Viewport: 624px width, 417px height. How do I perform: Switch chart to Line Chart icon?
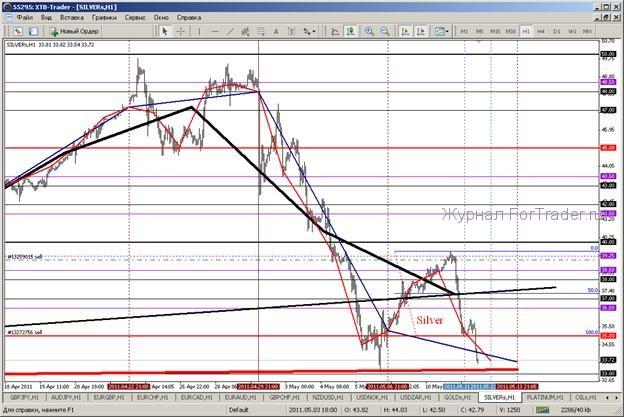click(335, 31)
